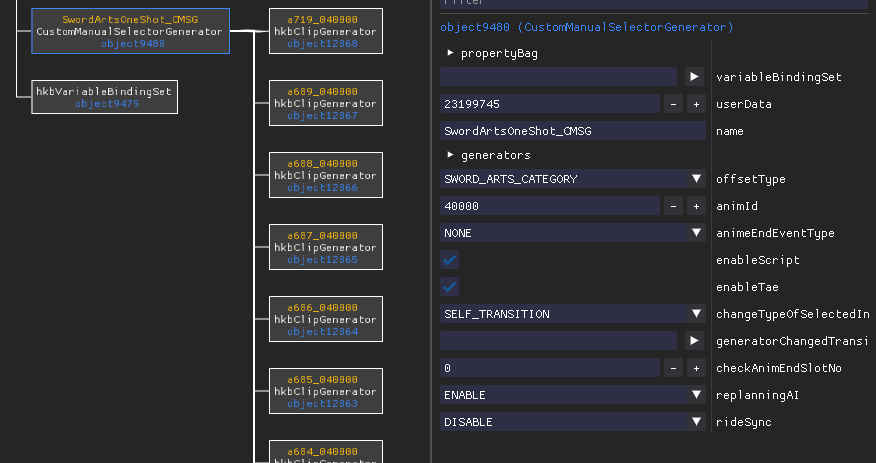Toggle the enableTae checkbox
Image resolution: width=876 pixels, height=463 pixels.
coord(450,287)
